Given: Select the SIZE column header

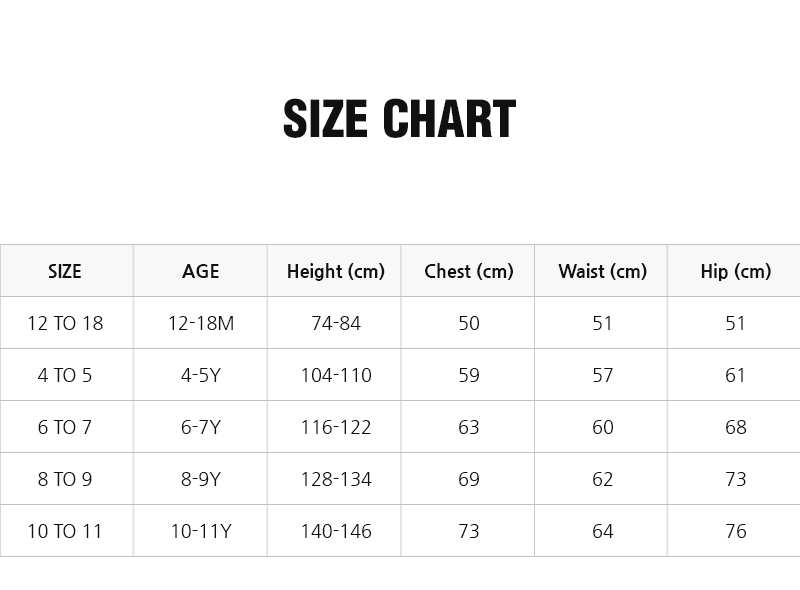Looking at the screenshot, I should (x=65, y=271).
